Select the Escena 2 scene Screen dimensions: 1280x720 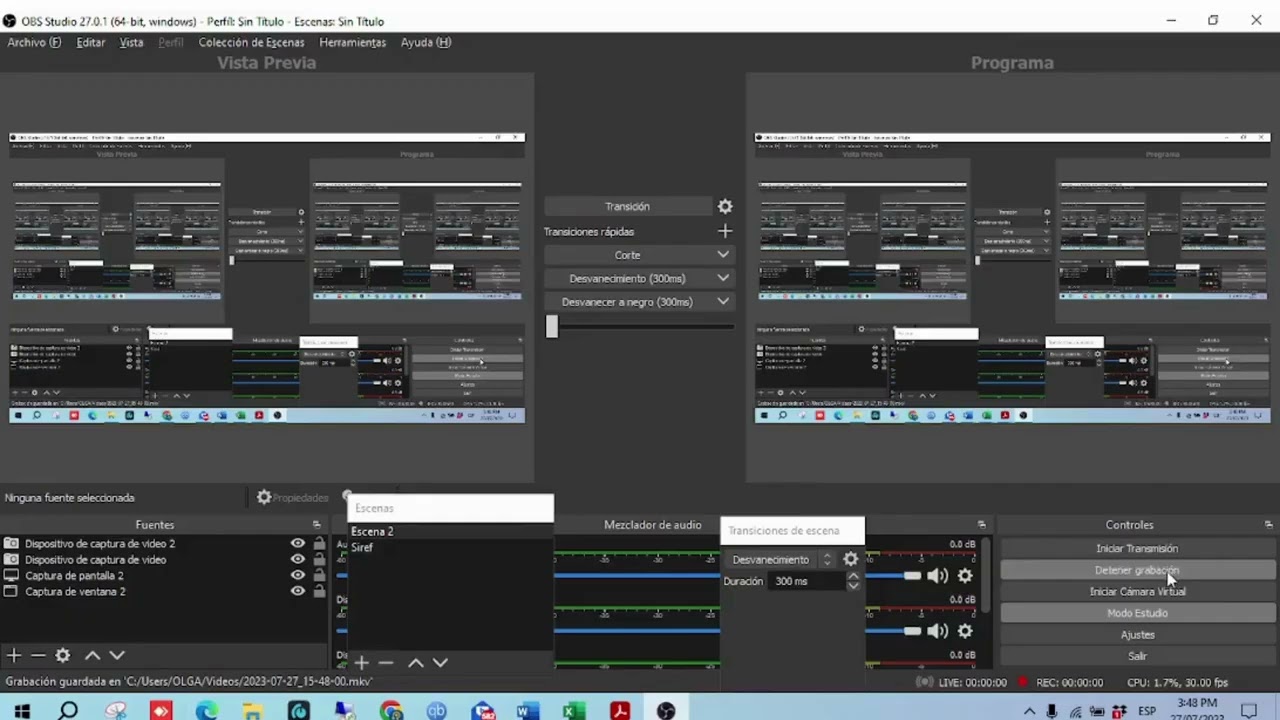click(x=450, y=531)
